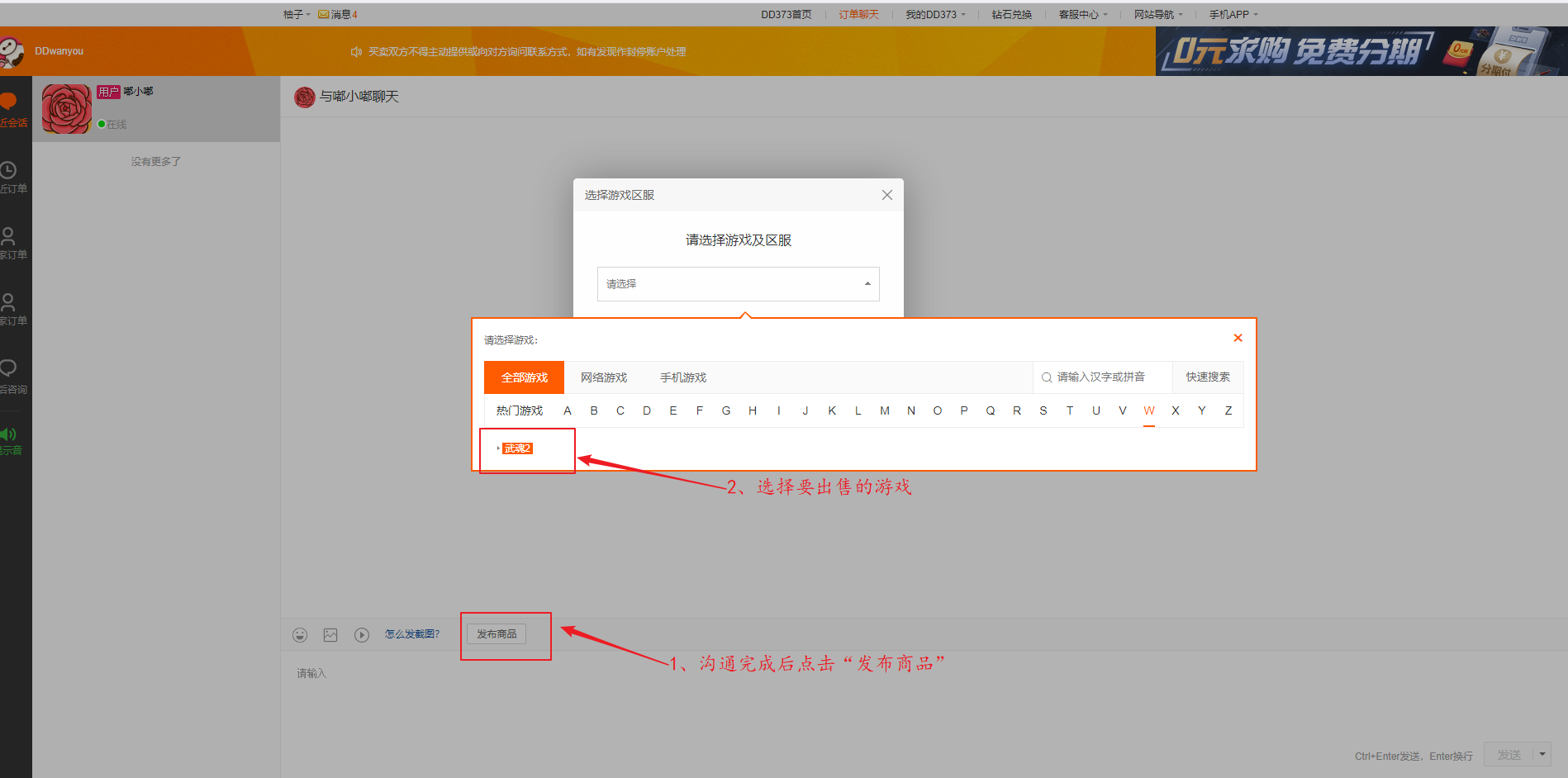Go to DD373首页 link
The height and width of the screenshot is (778, 1568).
coord(786,14)
